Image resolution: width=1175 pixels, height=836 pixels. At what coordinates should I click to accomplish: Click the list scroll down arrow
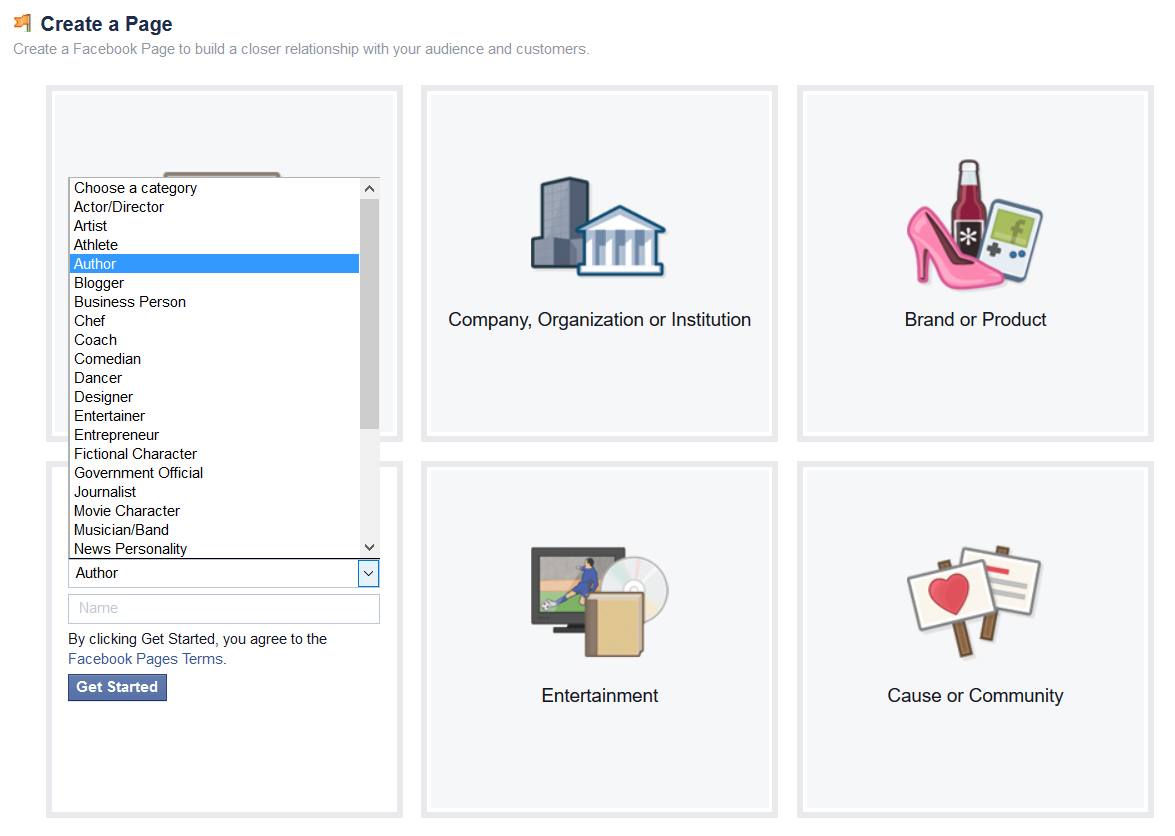click(369, 548)
